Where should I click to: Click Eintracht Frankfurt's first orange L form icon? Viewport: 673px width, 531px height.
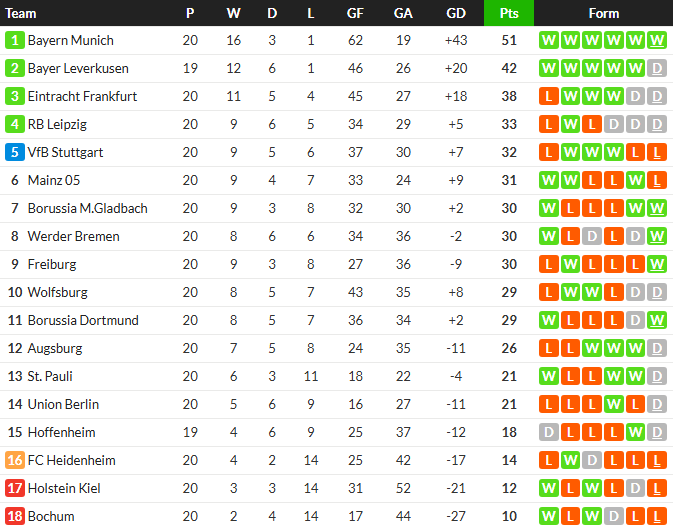pyautogui.click(x=547, y=97)
